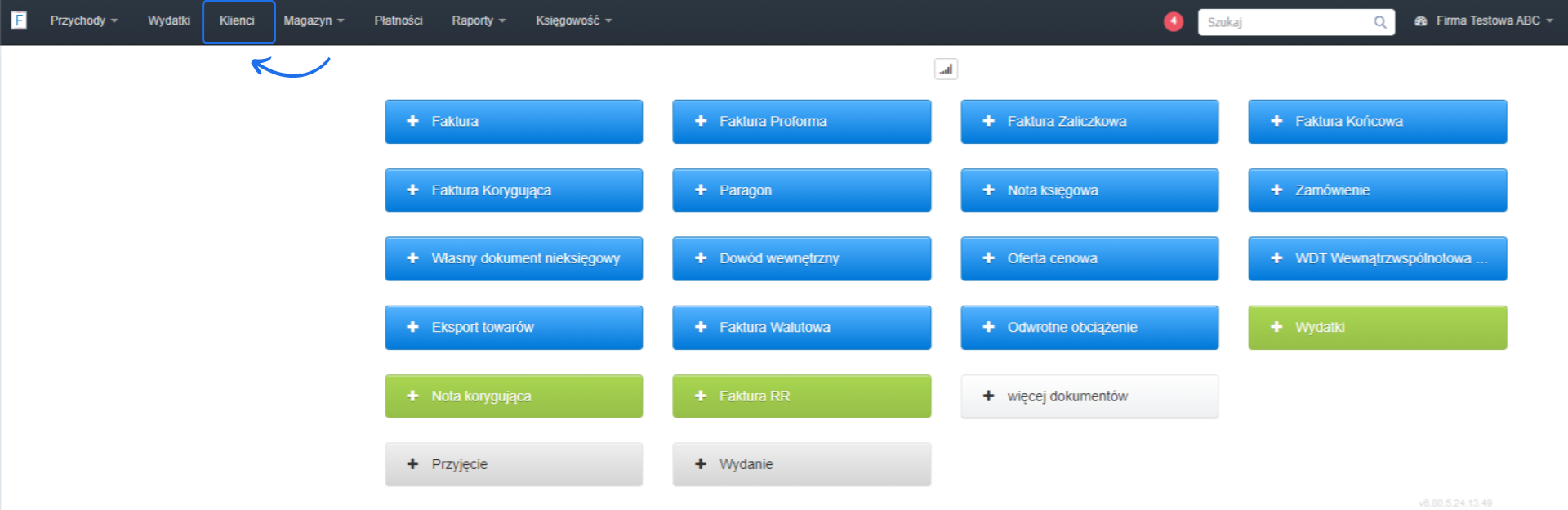Add an Odwrotne obciążenie document
The width and height of the screenshot is (1568, 510).
(x=1089, y=328)
